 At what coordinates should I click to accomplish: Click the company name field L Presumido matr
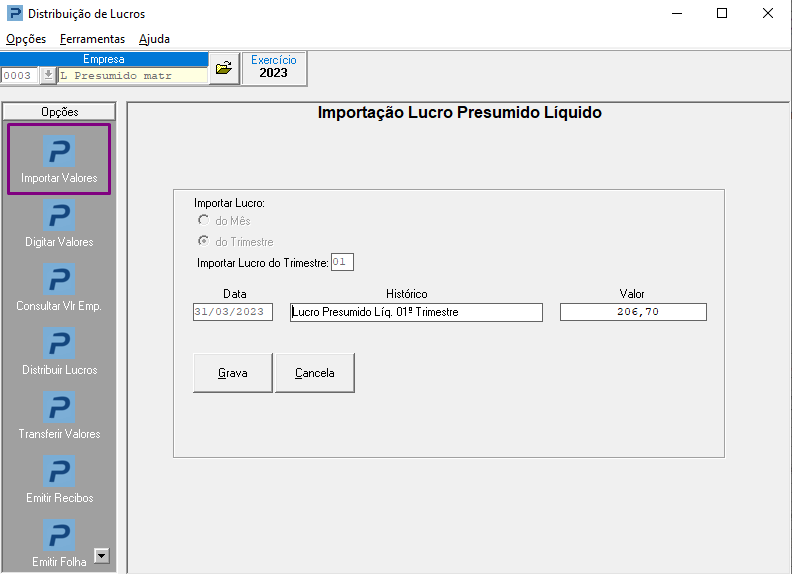point(132,75)
